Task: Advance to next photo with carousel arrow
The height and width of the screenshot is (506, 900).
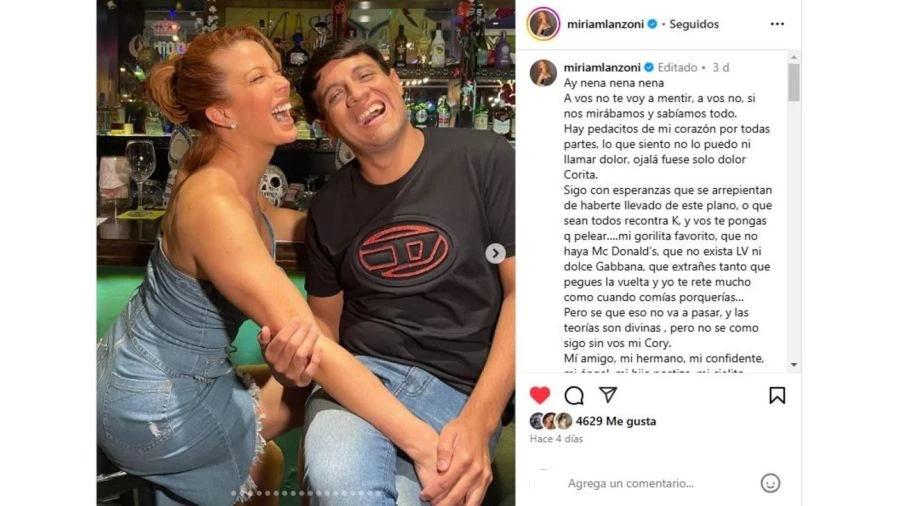Action: coord(495,254)
